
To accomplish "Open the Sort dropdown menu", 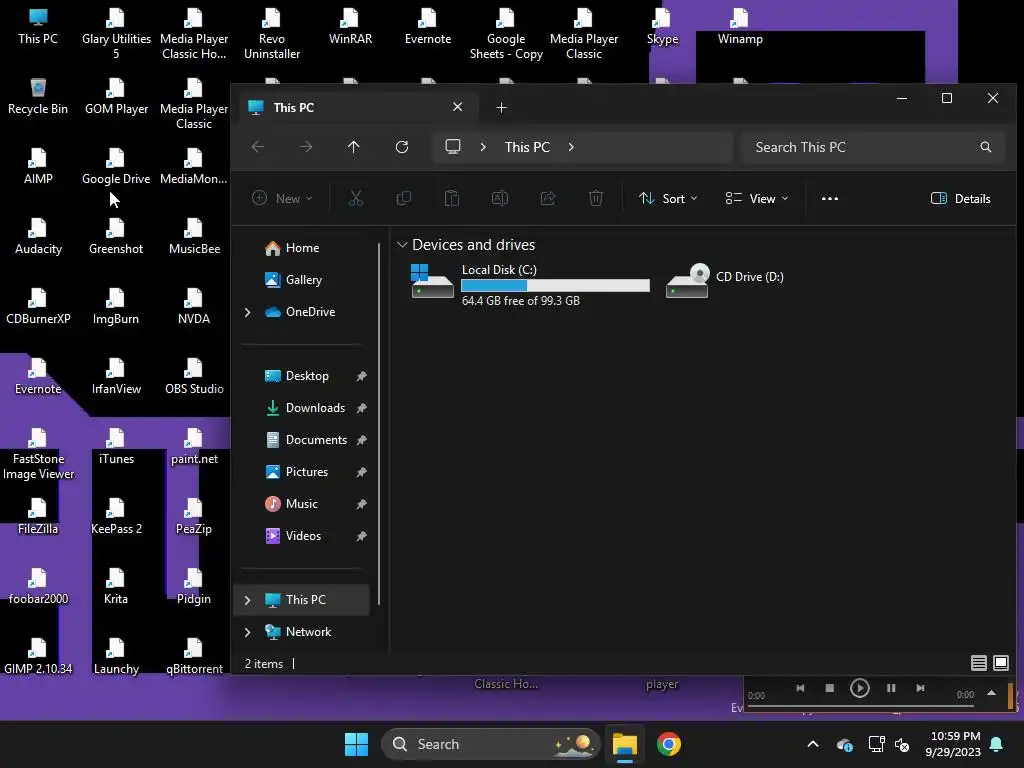I will (668, 199).
